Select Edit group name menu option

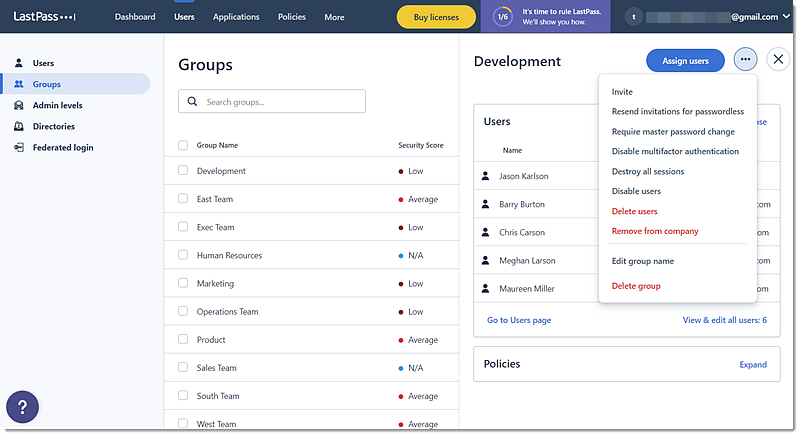[x=642, y=261]
